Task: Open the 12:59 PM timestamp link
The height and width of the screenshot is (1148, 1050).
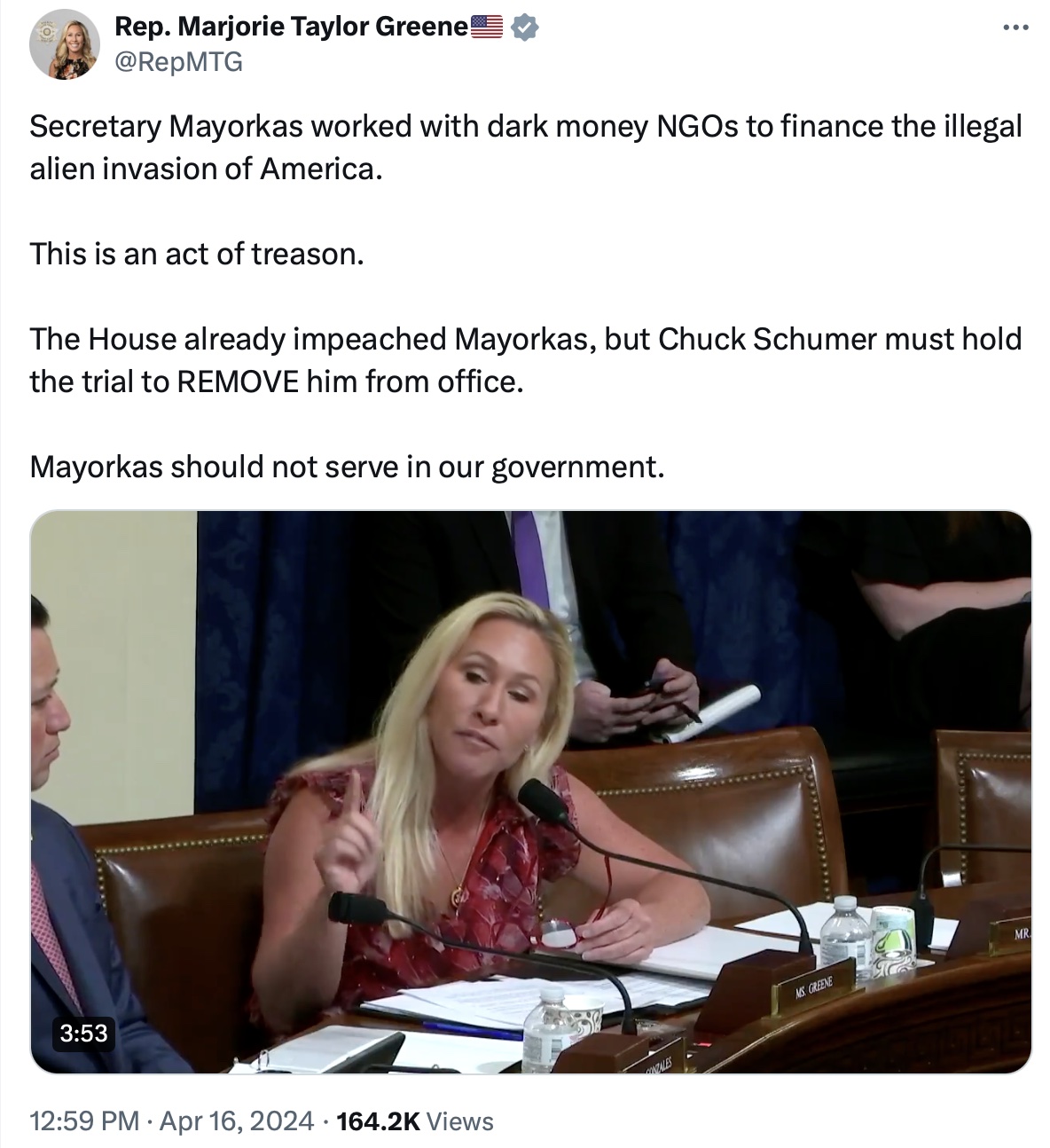Action: coord(84,1120)
